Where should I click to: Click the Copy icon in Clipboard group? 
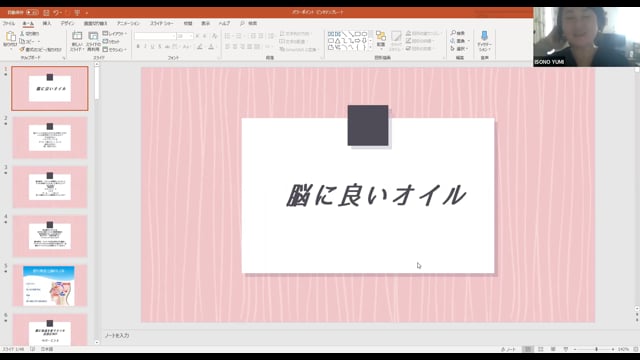click(22, 41)
